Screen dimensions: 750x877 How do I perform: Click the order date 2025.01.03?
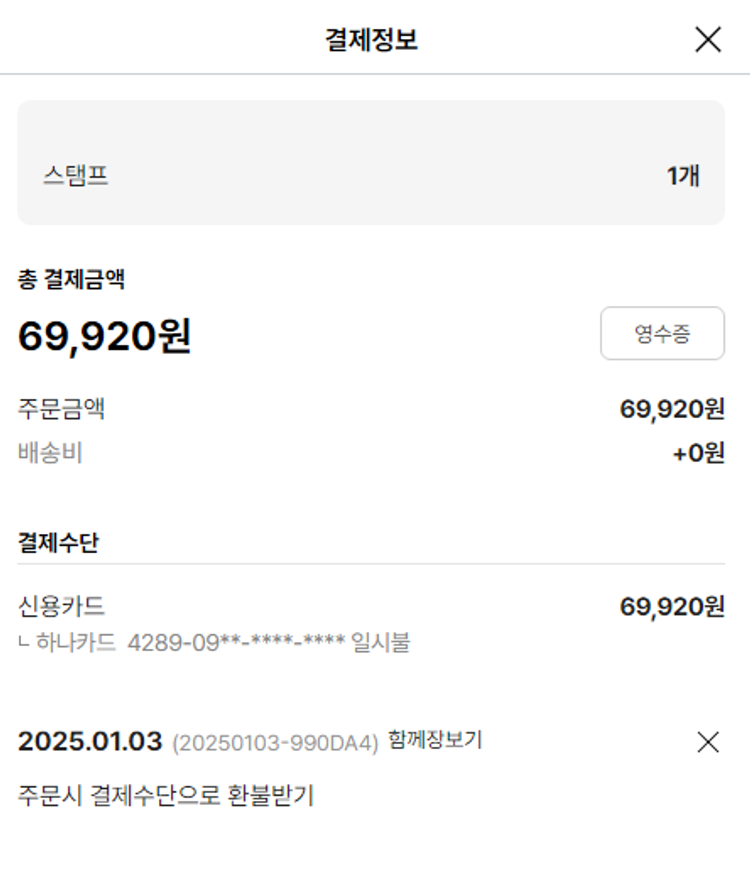point(90,742)
